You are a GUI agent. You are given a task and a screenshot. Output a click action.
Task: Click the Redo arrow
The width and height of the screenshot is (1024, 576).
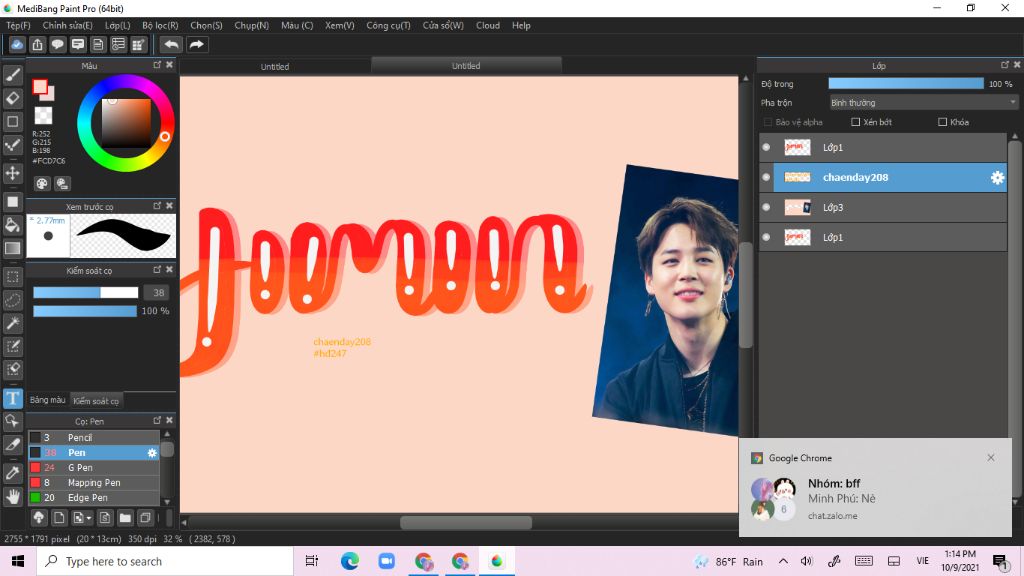(196, 44)
